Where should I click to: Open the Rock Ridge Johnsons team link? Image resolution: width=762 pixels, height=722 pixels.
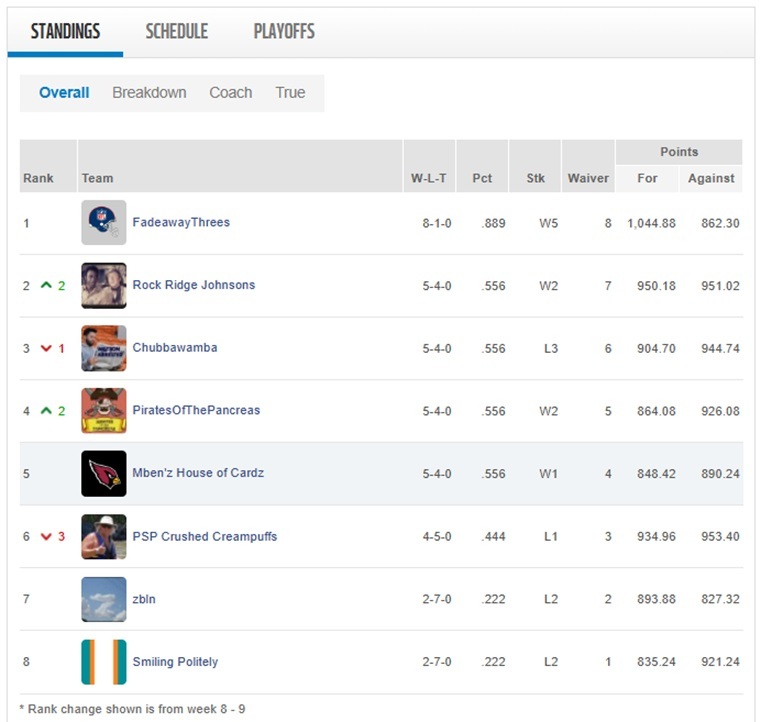(x=194, y=285)
